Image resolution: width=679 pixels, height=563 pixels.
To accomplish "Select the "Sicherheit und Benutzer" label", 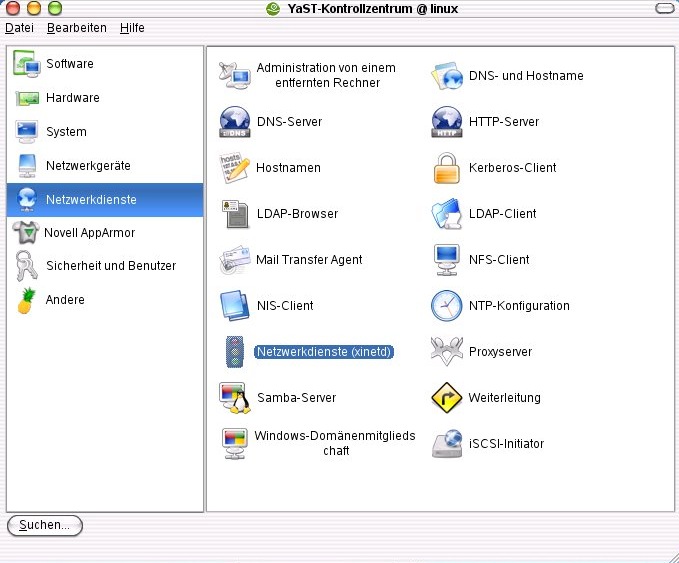I will (111, 265).
